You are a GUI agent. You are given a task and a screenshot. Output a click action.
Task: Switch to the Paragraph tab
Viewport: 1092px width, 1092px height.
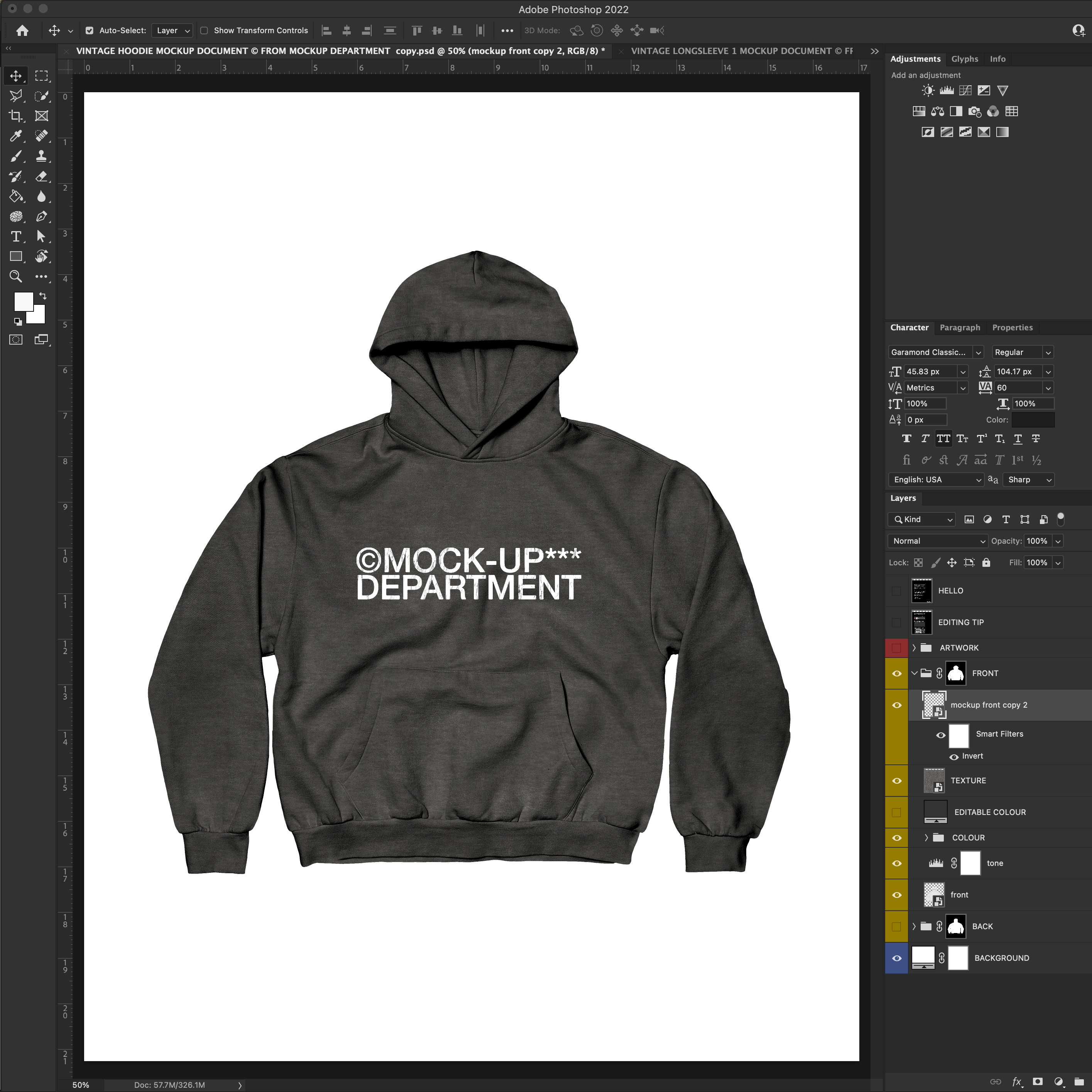tap(959, 327)
